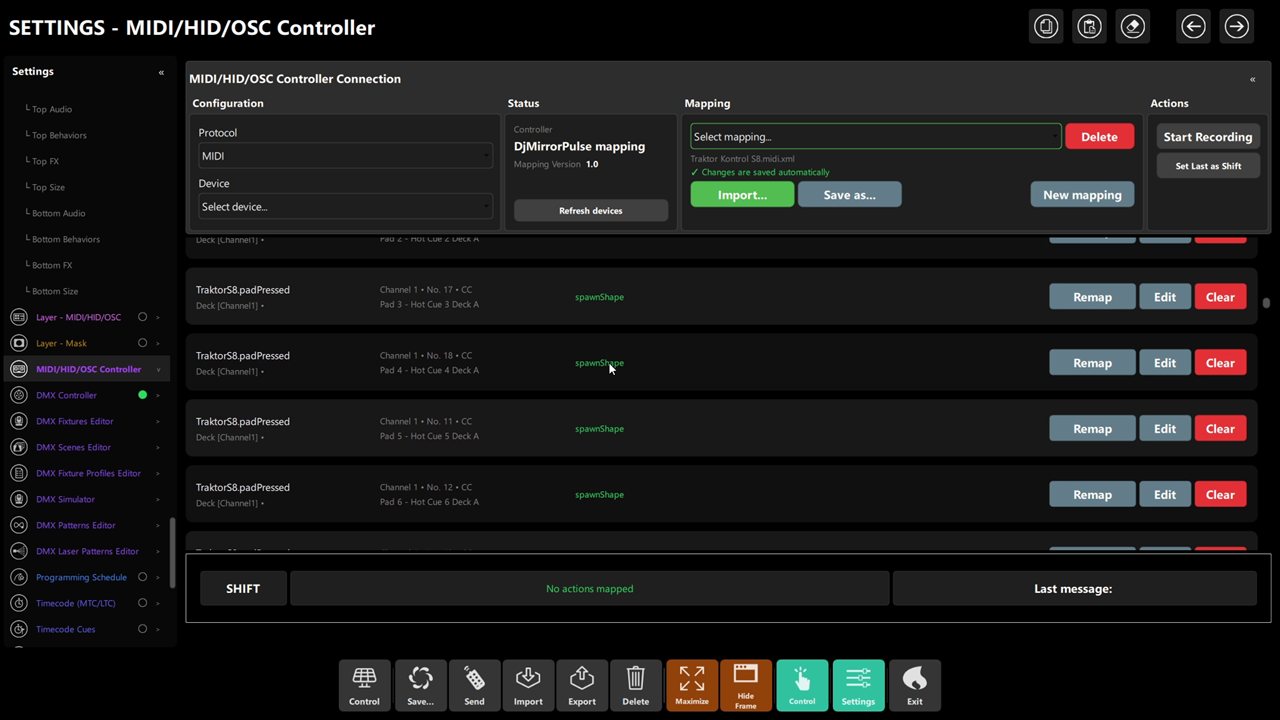1280x720 pixels.
Task: Open DMX Patterns Editor in the sidebar
Action: (x=76, y=525)
